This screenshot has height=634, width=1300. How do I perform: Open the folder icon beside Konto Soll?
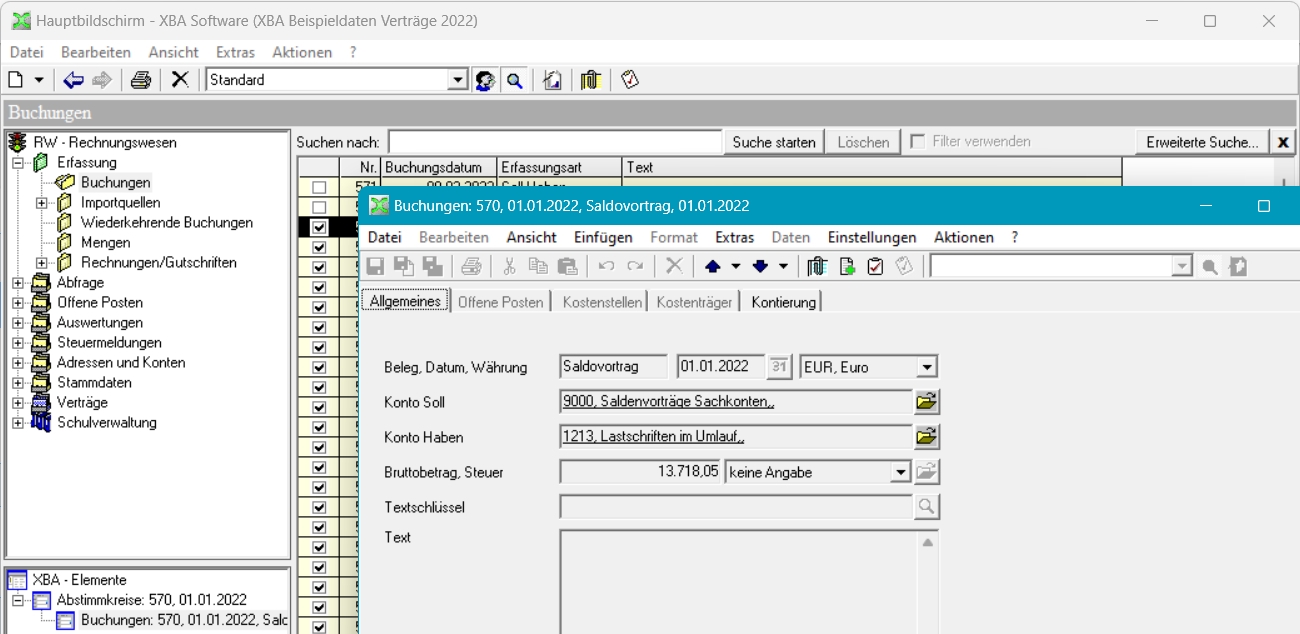point(927,402)
